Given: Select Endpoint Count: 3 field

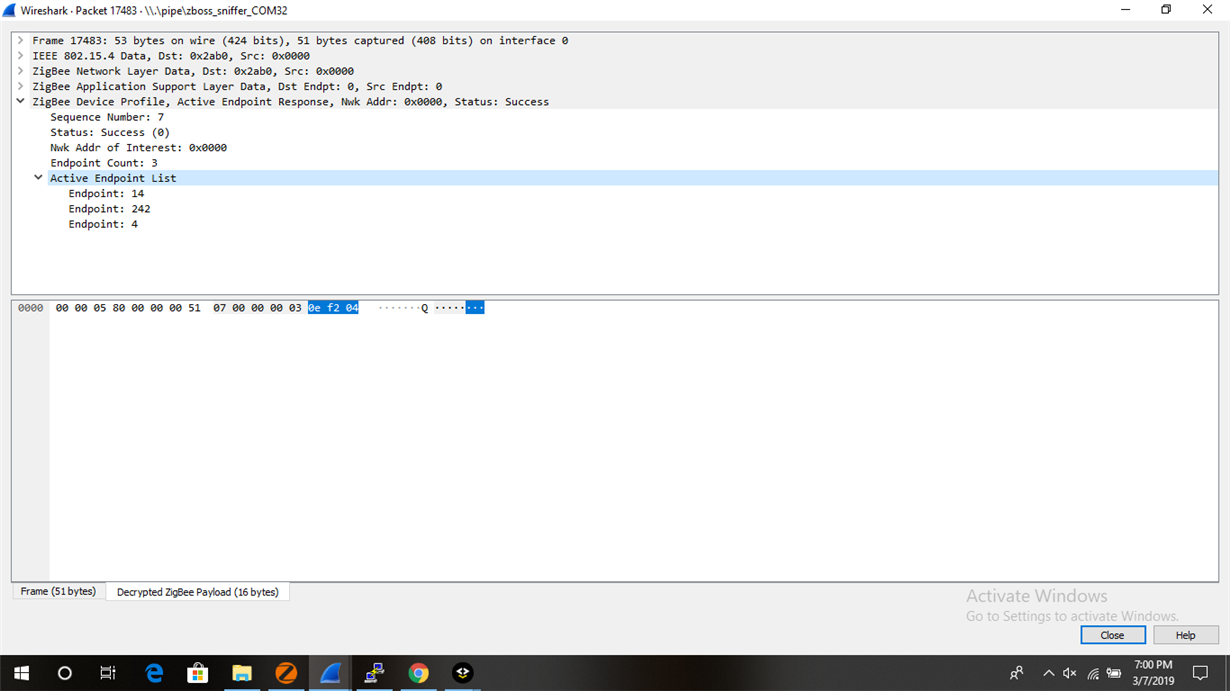Looking at the screenshot, I should pos(104,163).
